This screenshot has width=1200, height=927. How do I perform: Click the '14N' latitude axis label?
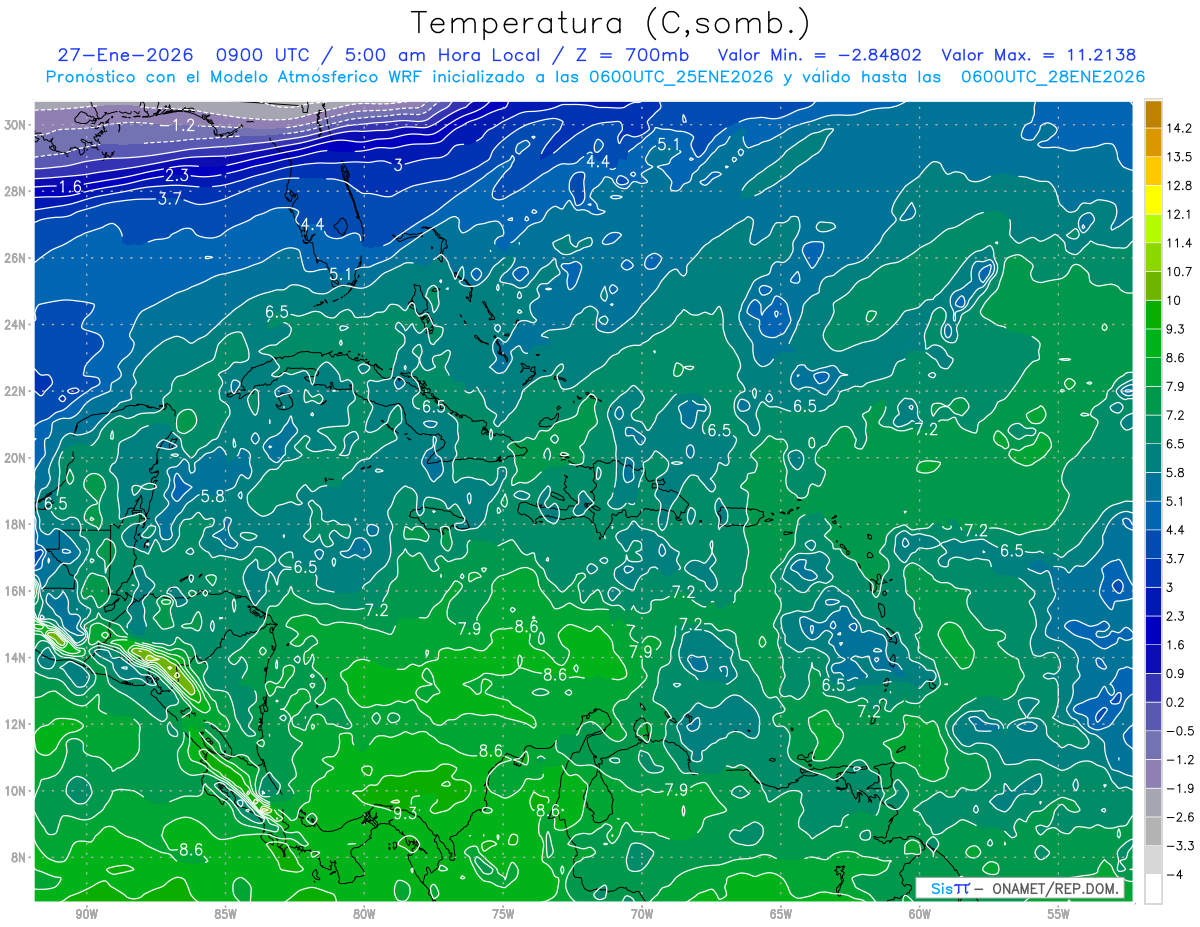click(x=15, y=658)
